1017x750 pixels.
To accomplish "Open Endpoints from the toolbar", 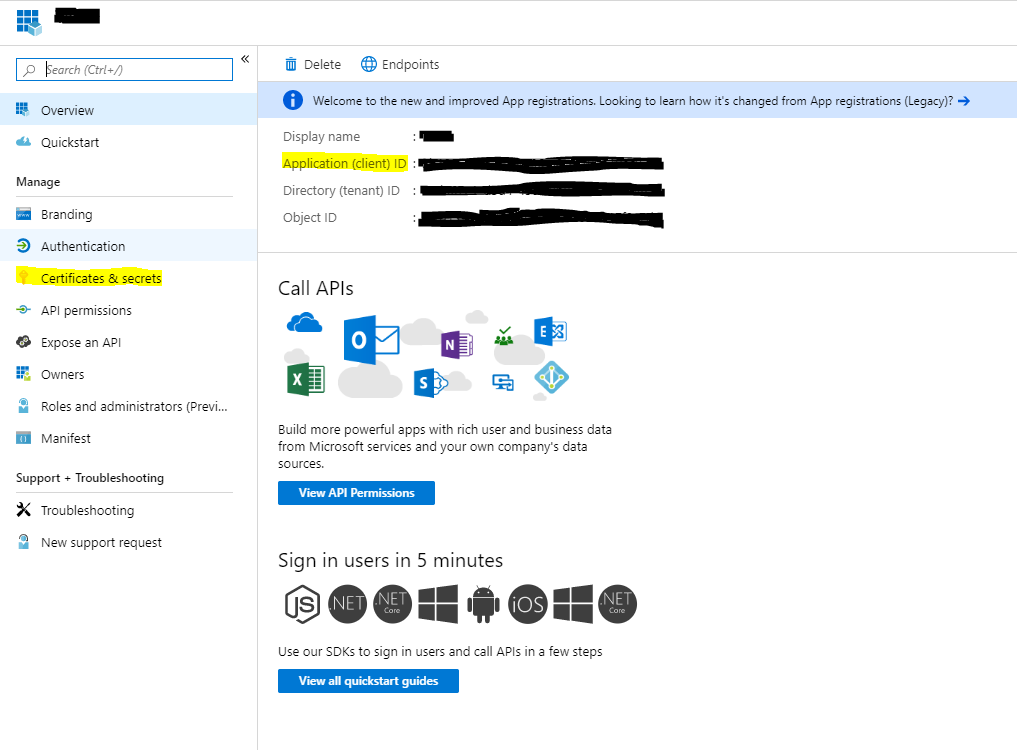I will [400, 64].
